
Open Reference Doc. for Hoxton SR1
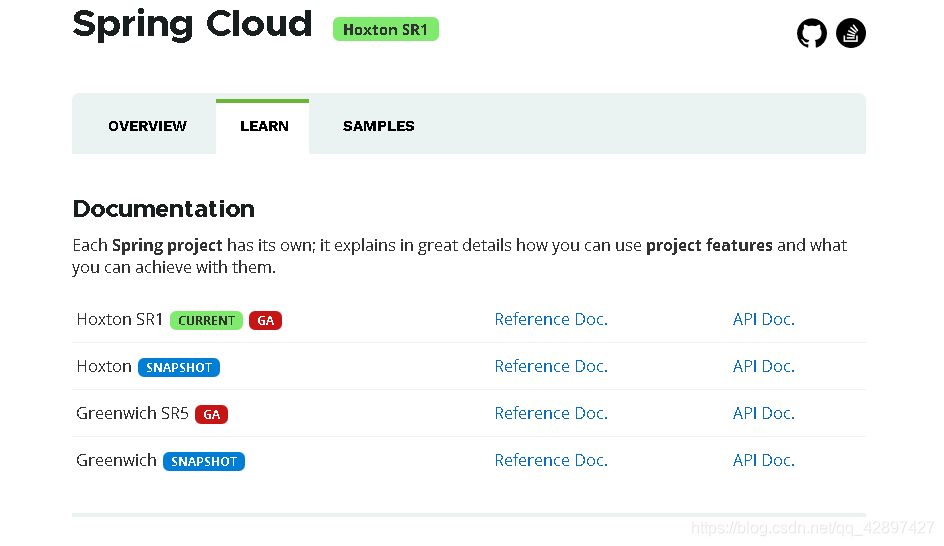[551, 319]
